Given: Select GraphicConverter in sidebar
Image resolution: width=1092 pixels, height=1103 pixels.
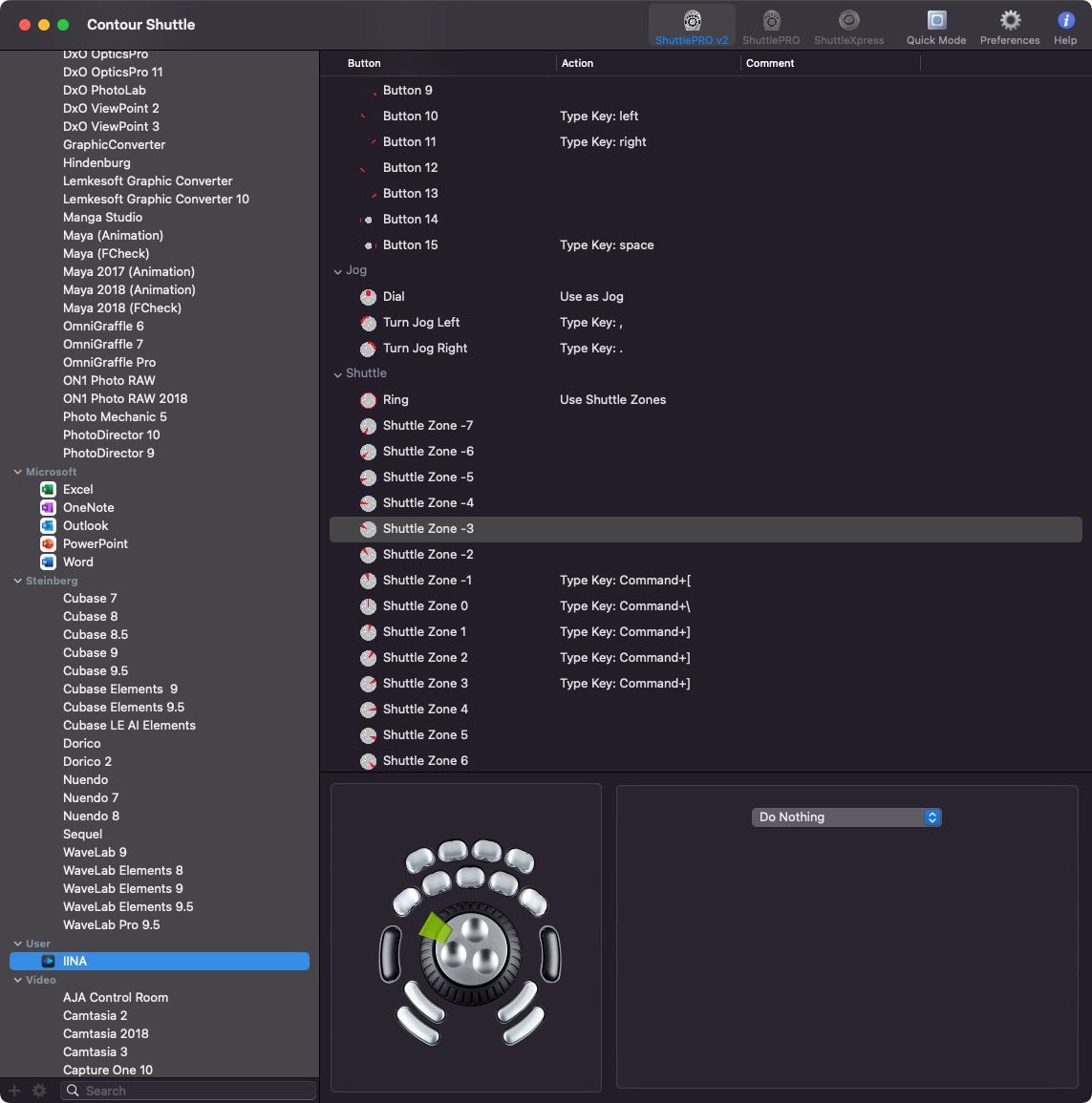Looking at the screenshot, I should tap(114, 145).
